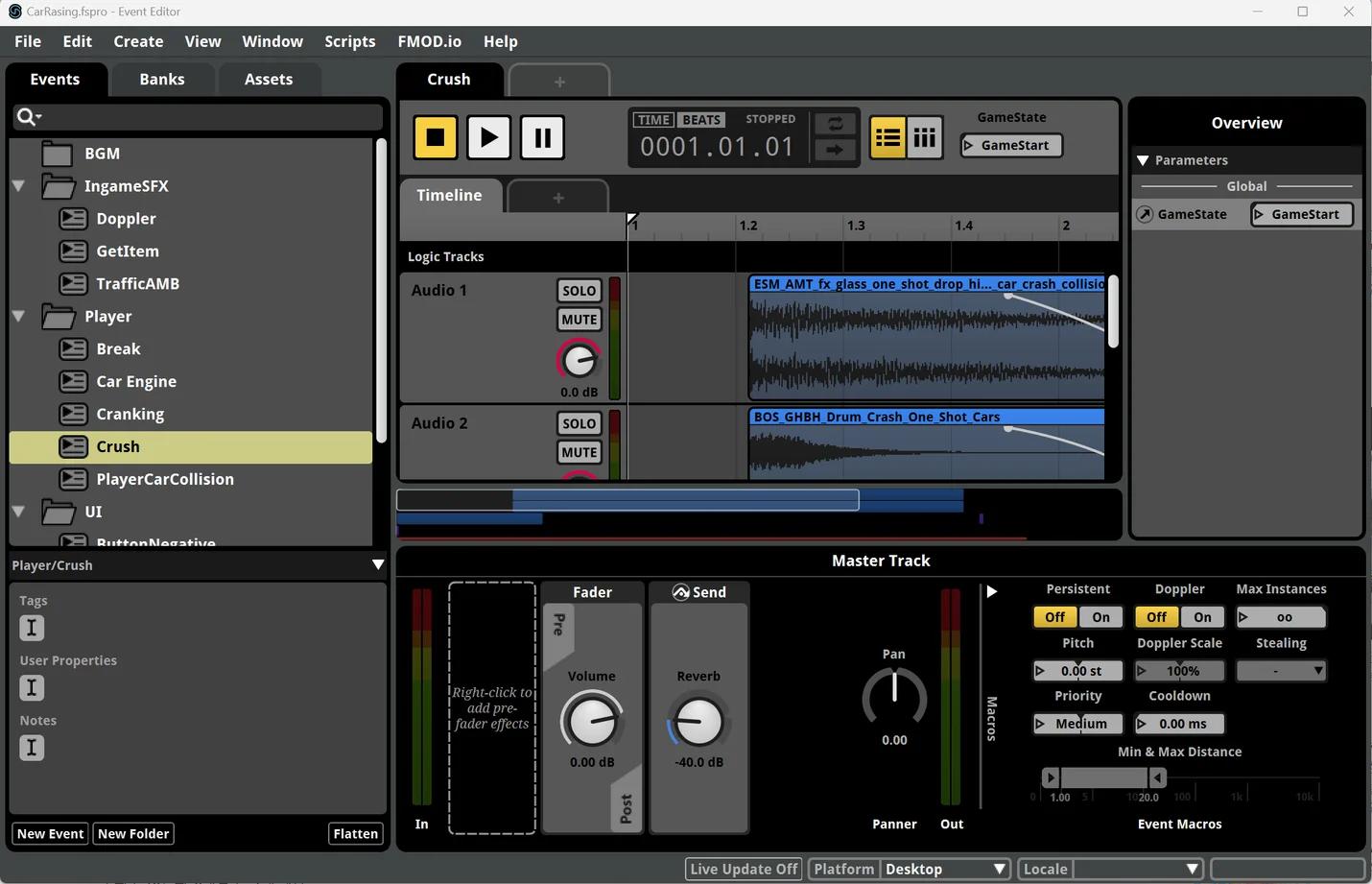Toggle the loop playback icon
Screen dimensions: 1372x884
(x=835, y=124)
